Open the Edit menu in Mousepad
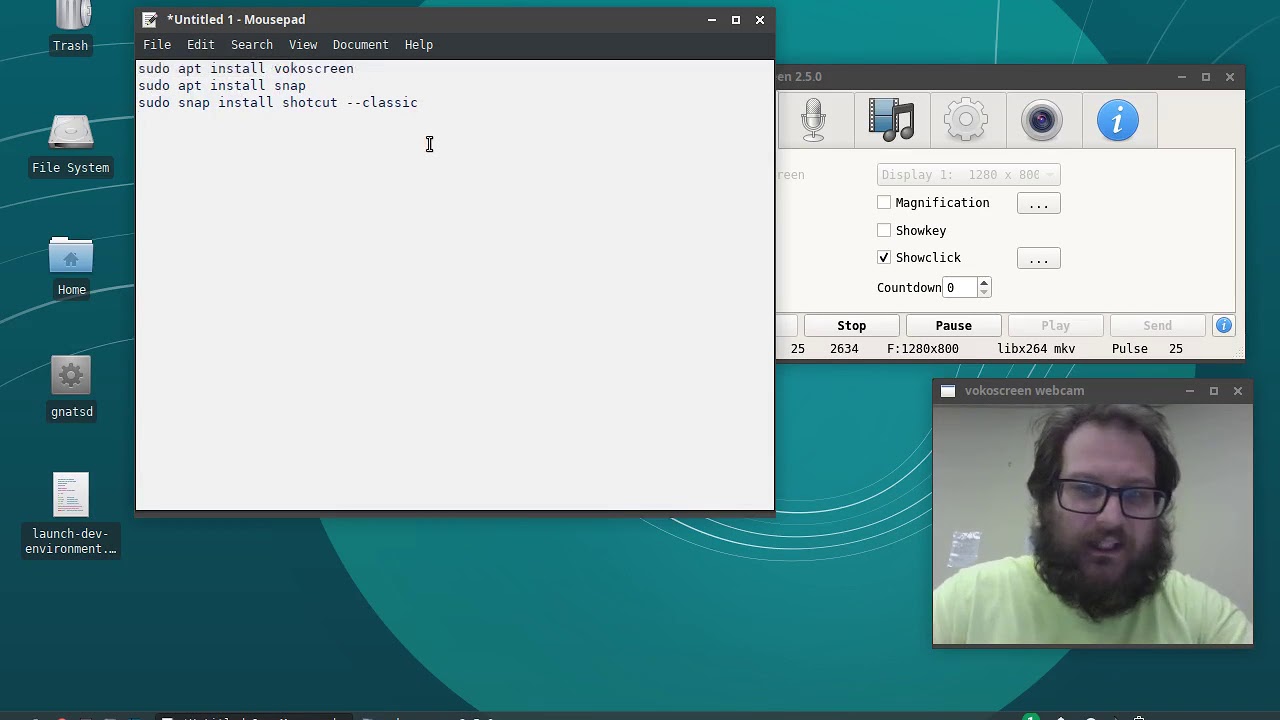Viewport: 1280px width, 720px height. click(x=200, y=45)
